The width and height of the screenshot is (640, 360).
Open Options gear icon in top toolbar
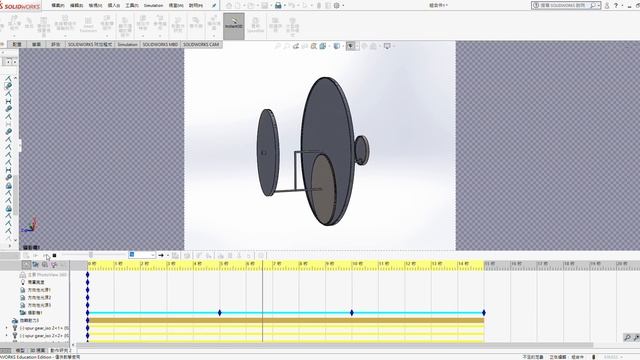[337, 5]
